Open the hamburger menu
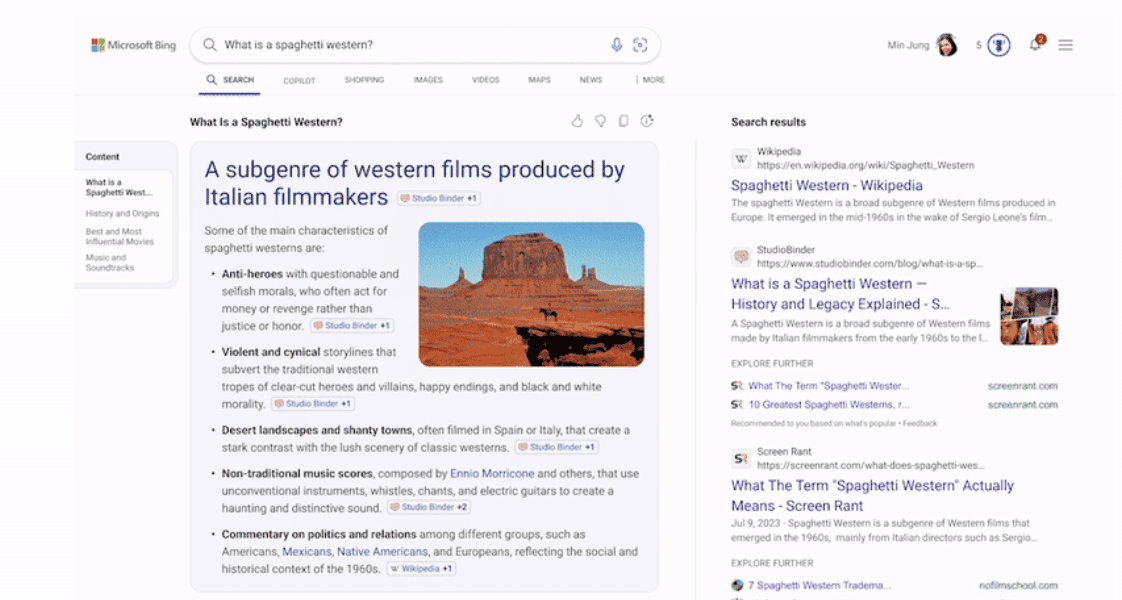Viewport: 1122px width, 600px height. (x=1065, y=45)
